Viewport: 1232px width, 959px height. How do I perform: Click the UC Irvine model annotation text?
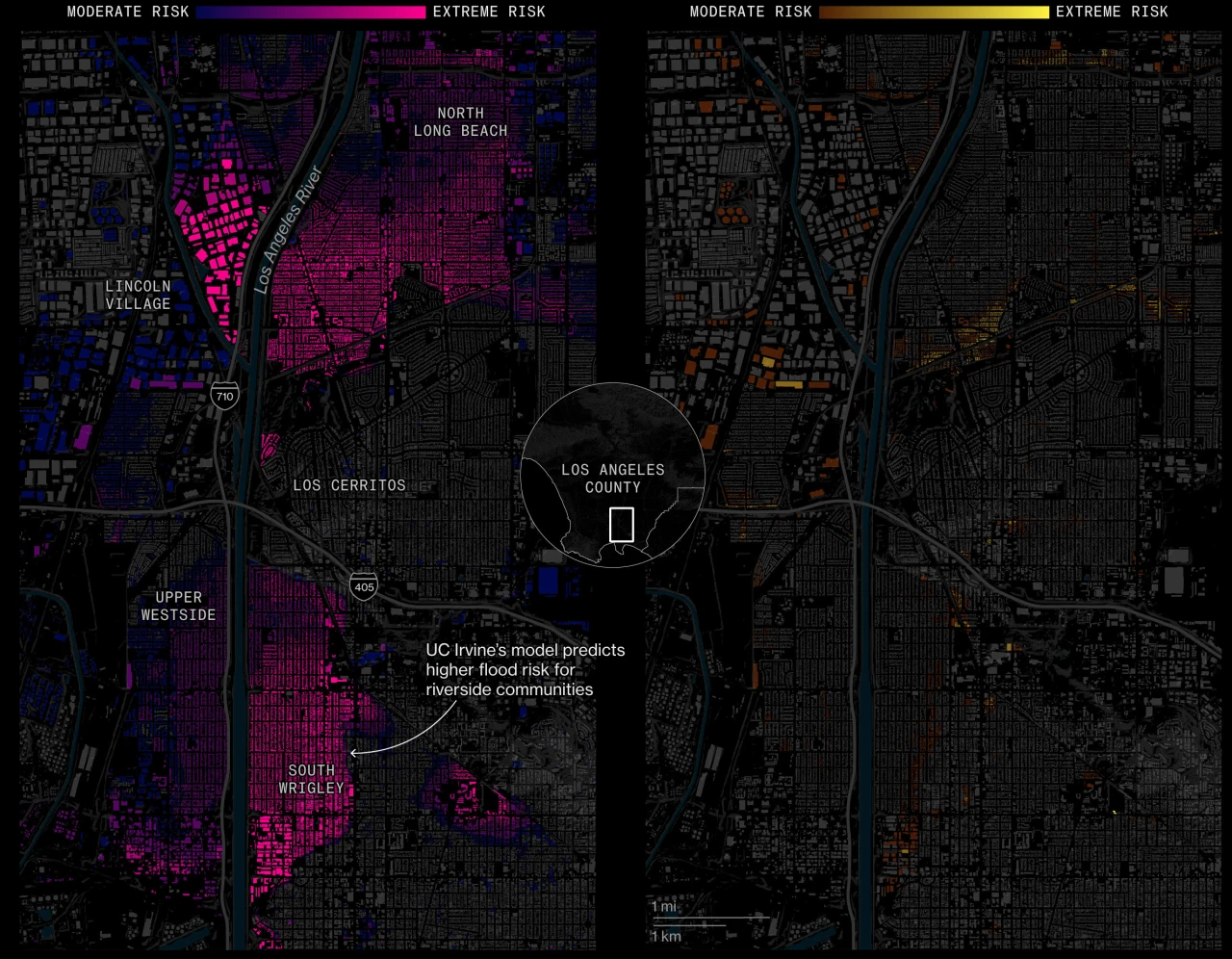[525, 669]
